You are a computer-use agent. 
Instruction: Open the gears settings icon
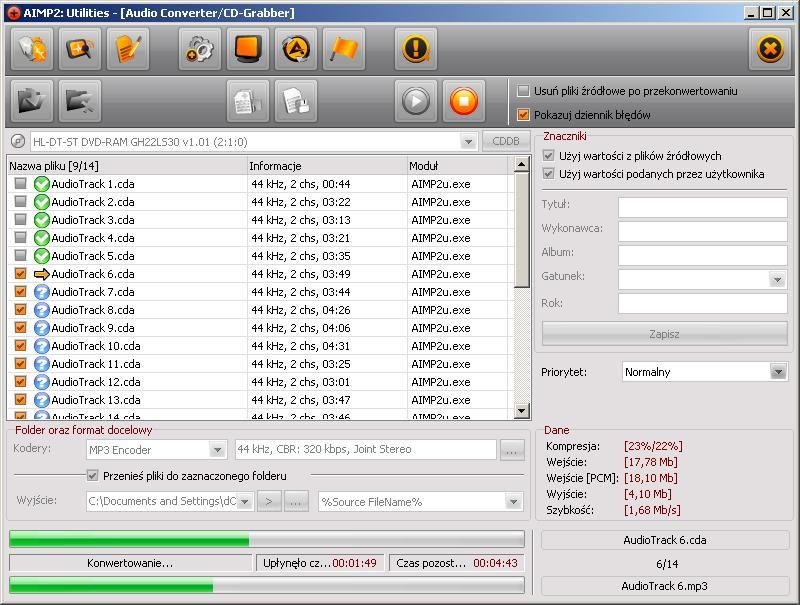tap(199, 49)
